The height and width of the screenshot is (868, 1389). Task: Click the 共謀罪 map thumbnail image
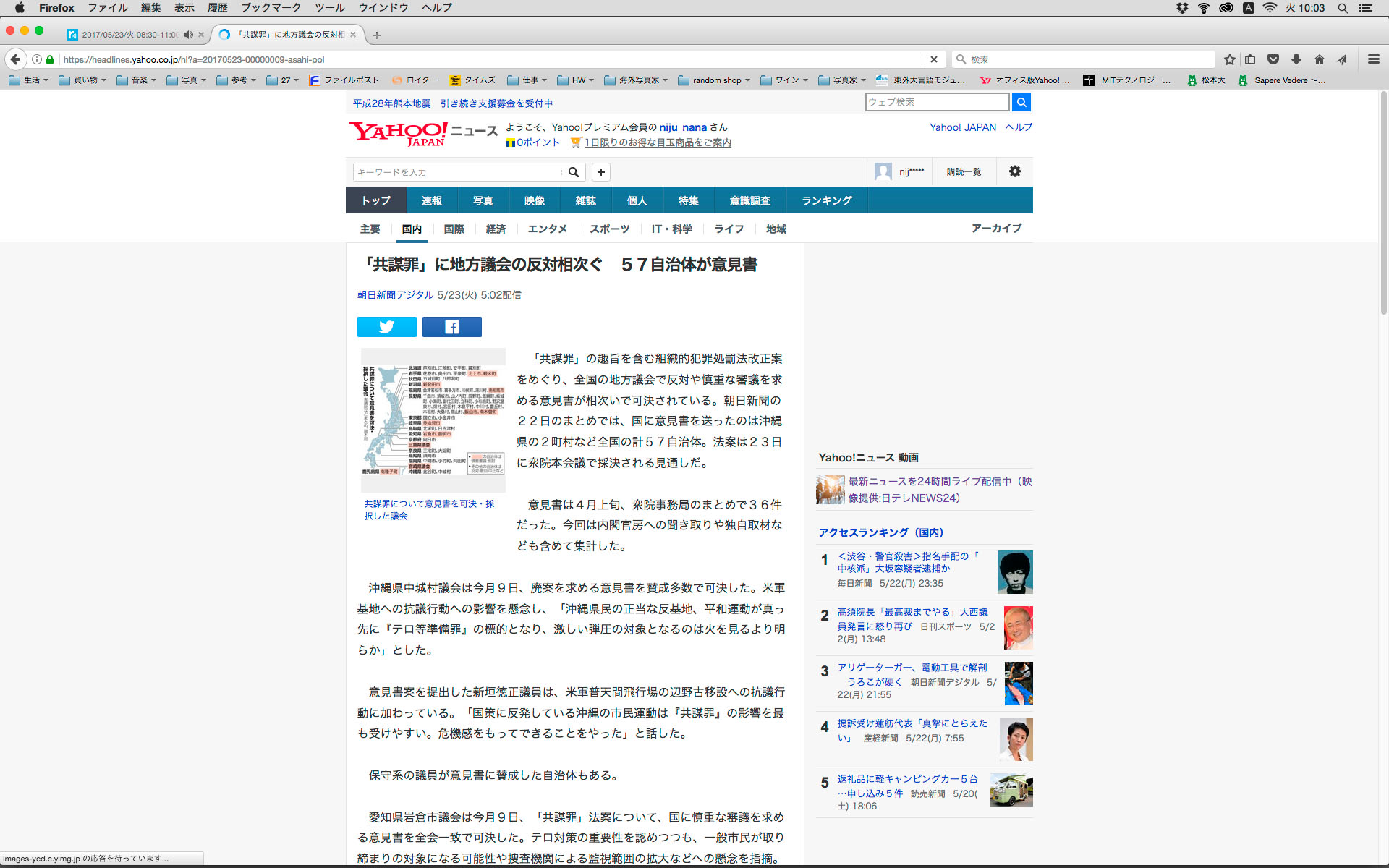pyautogui.click(x=433, y=420)
